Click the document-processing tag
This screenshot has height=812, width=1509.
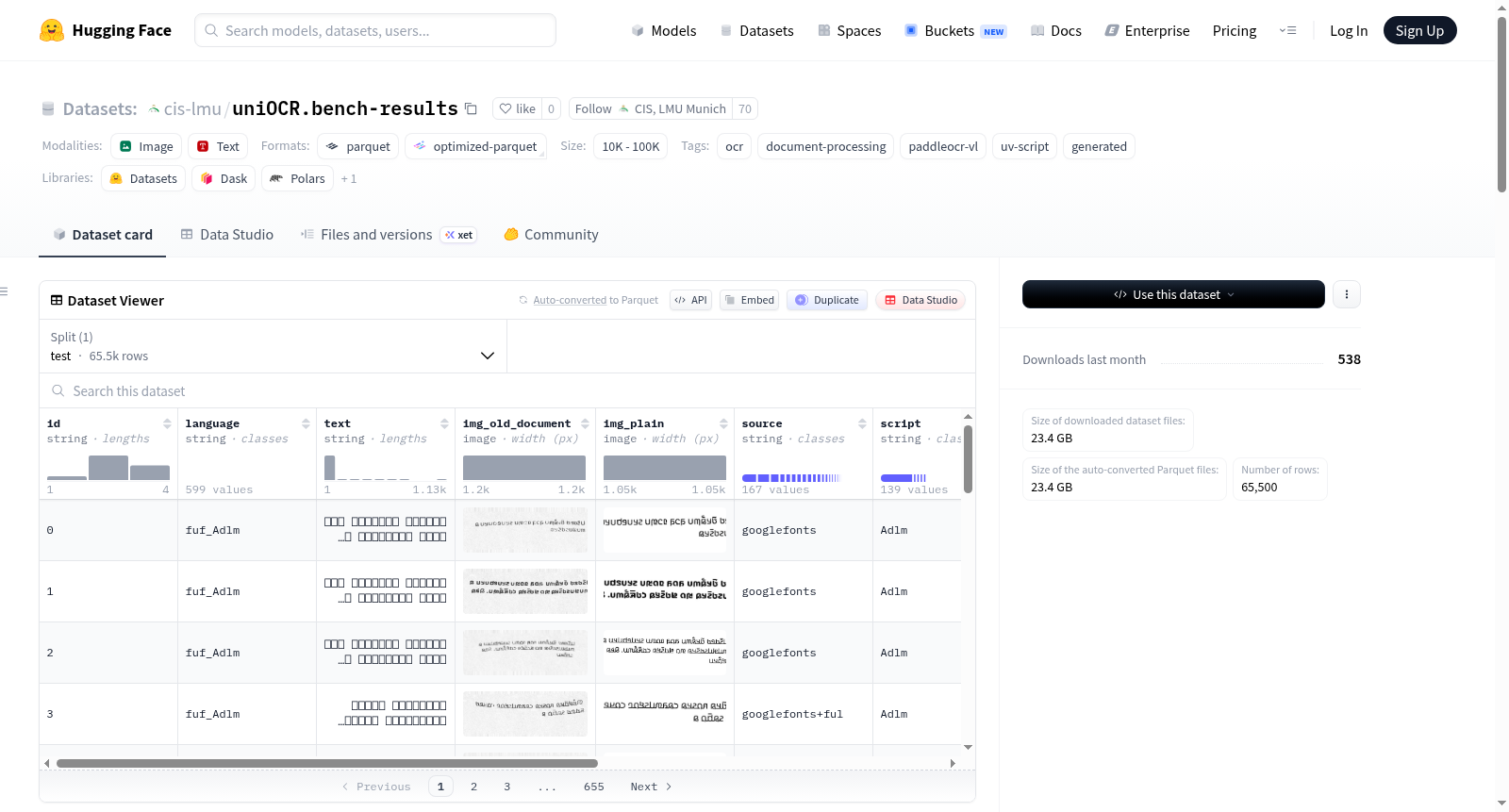tap(826, 146)
